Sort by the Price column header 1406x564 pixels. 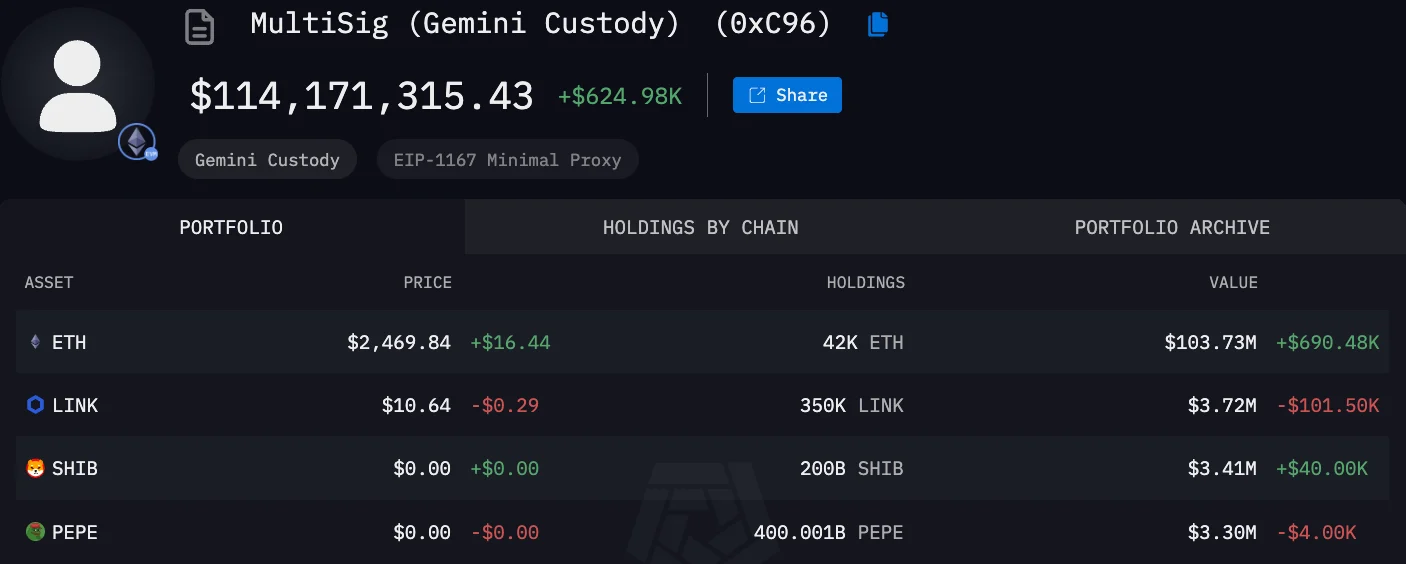click(x=427, y=282)
